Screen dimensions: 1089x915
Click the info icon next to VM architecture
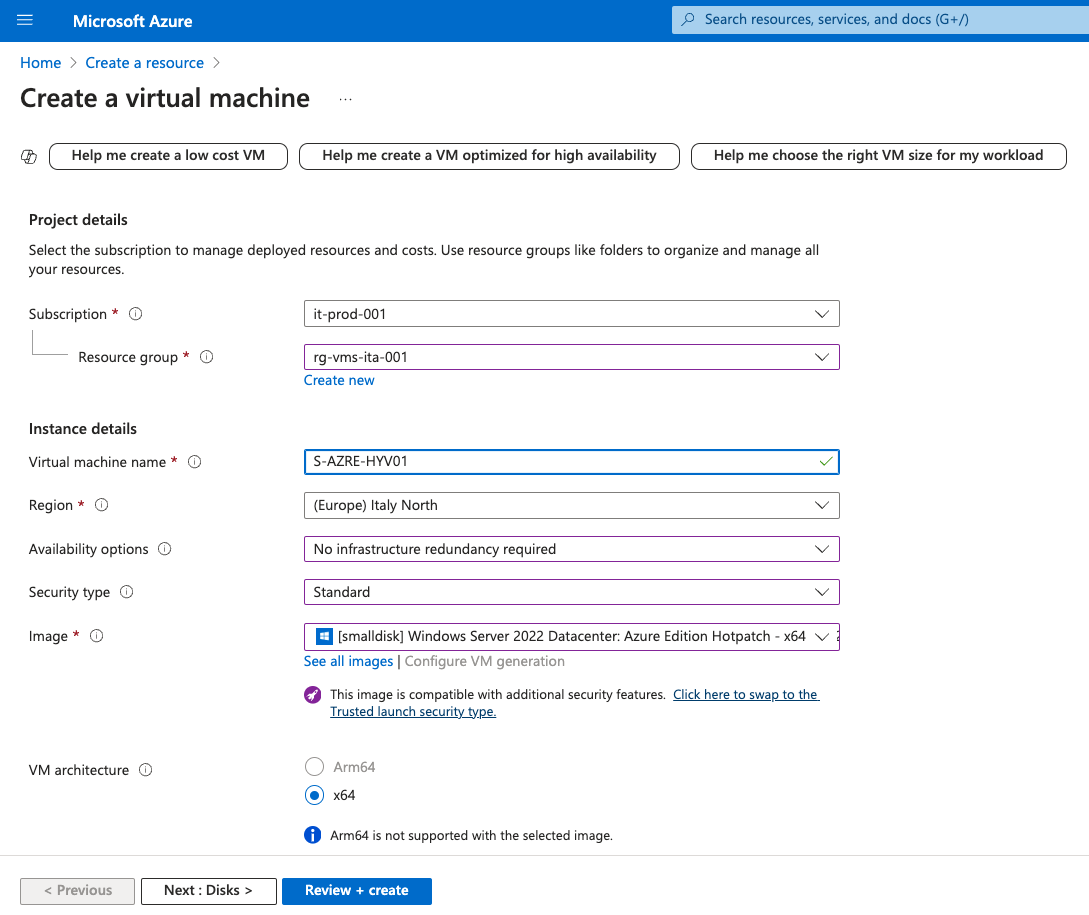click(x=145, y=769)
